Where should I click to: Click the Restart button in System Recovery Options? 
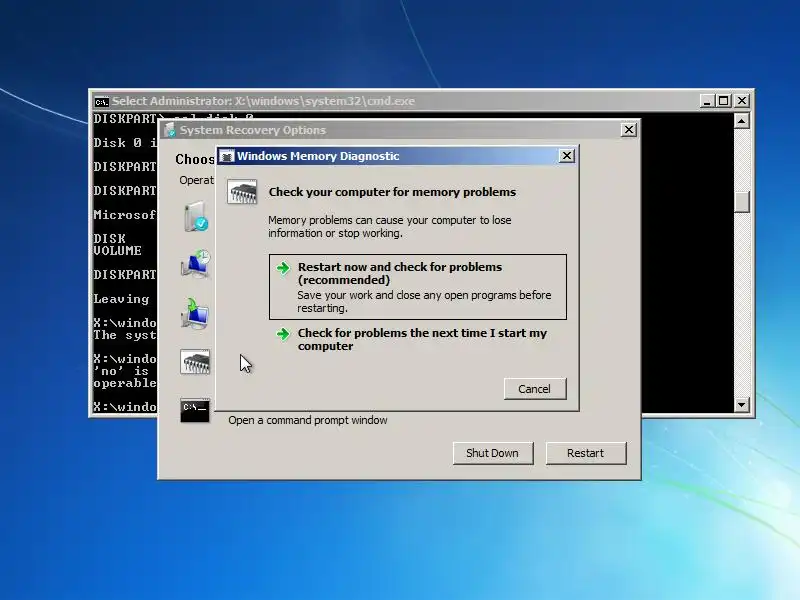pos(585,453)
